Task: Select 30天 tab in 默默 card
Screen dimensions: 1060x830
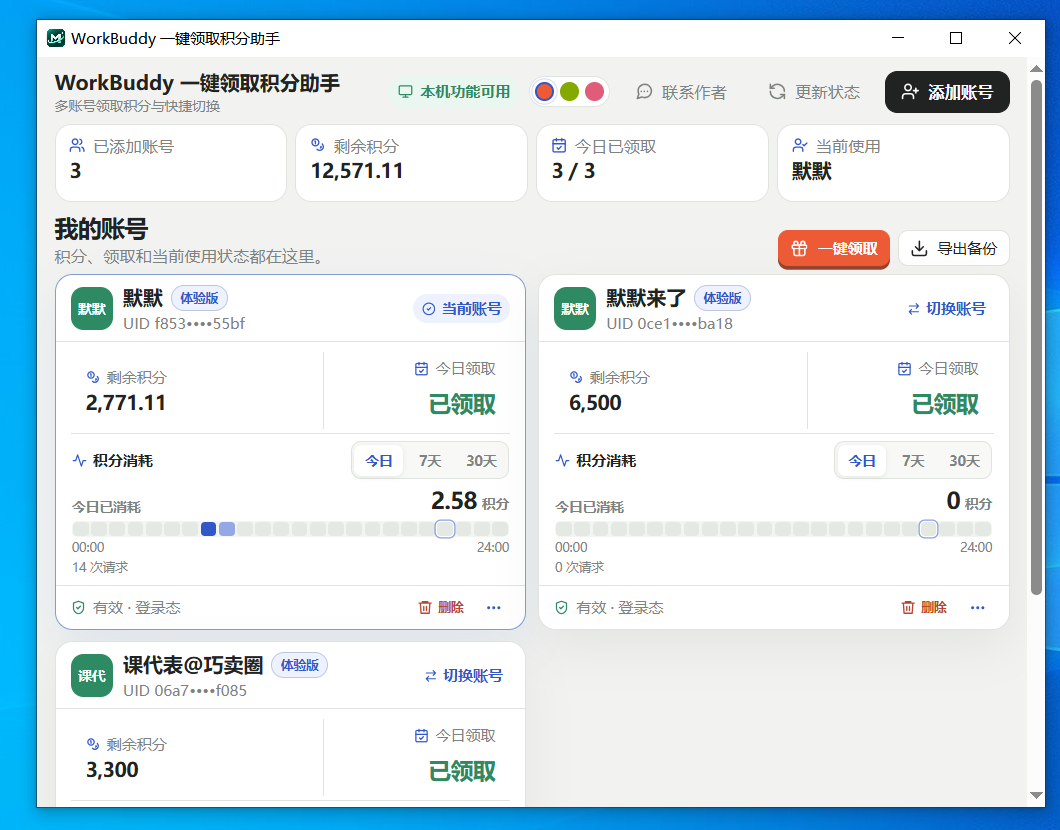Action: coord(481,461)
